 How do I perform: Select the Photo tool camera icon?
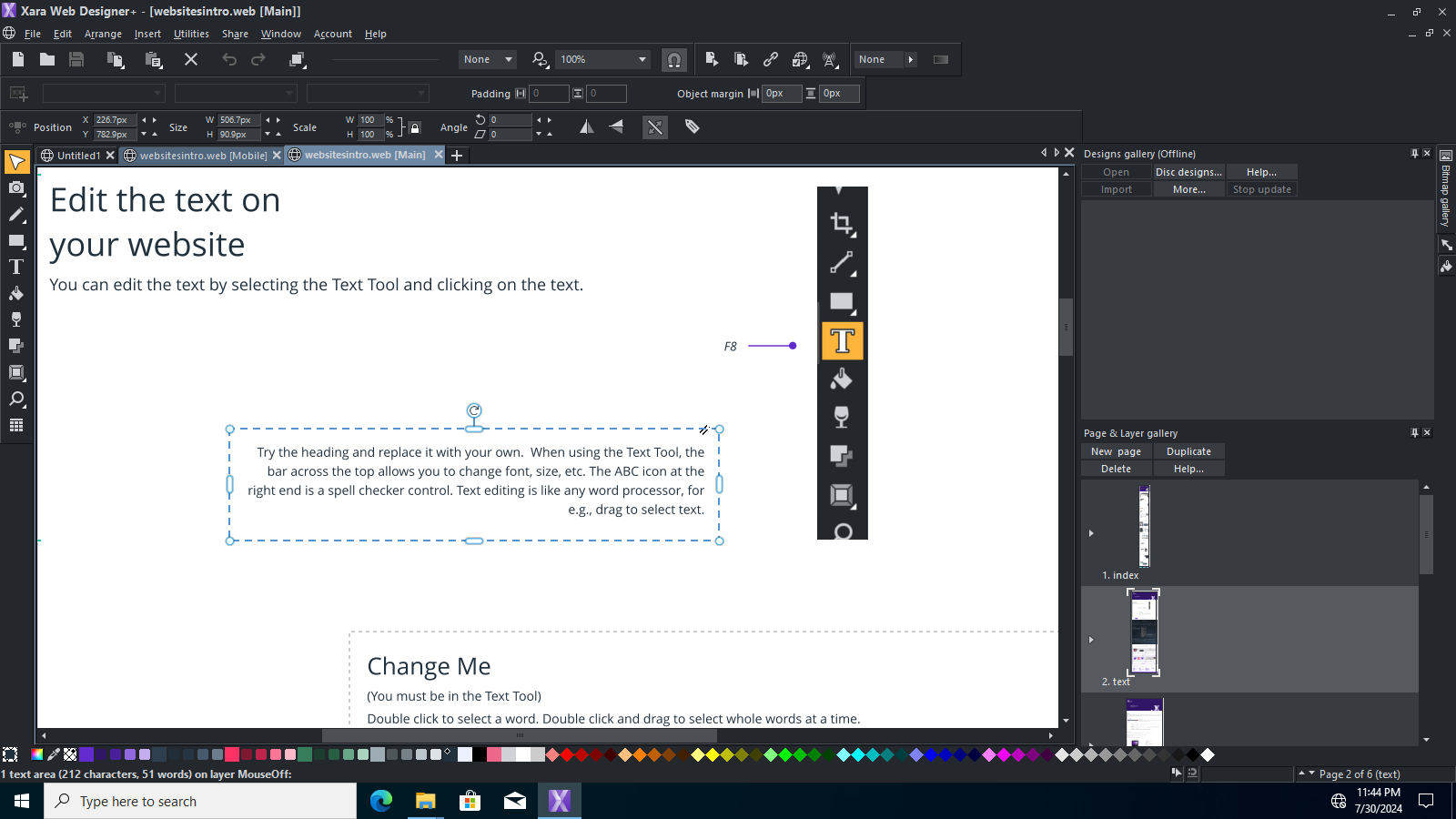click(x=16, y=188)
